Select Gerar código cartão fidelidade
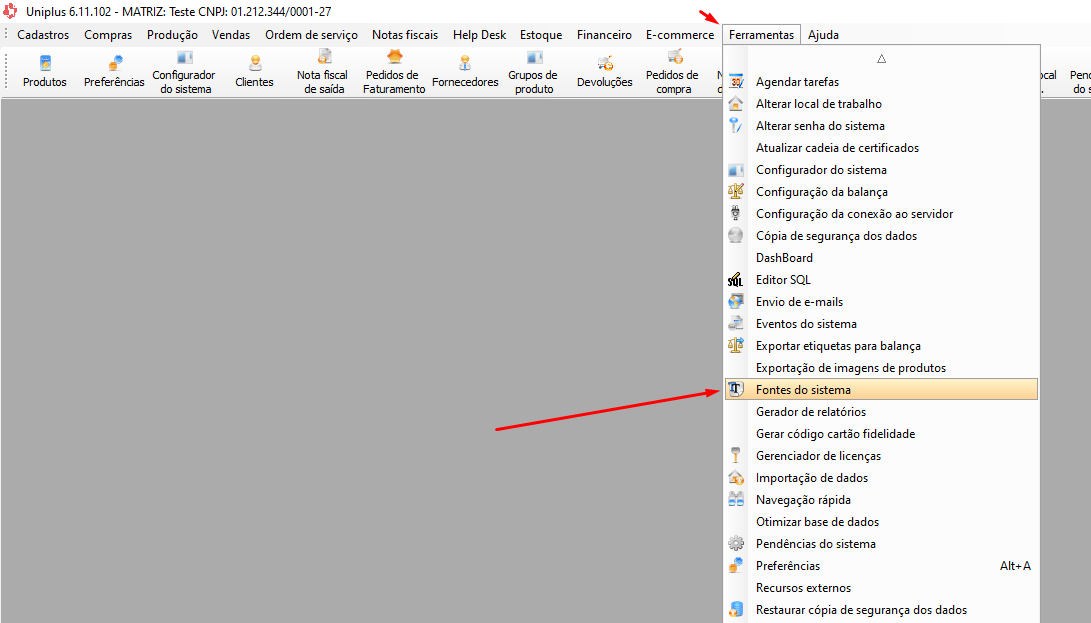 coord(882,434)
